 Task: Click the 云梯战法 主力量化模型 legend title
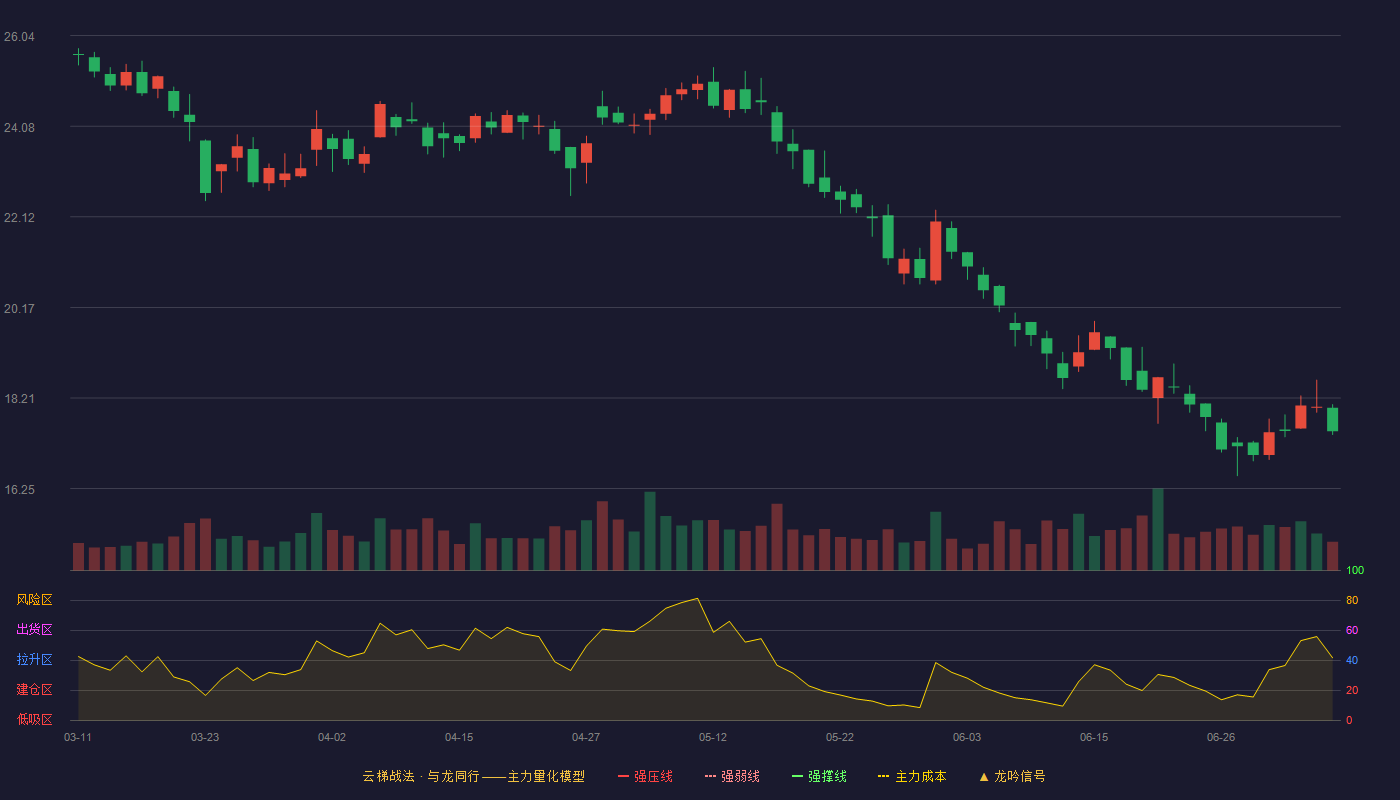[x=473, y=776]
